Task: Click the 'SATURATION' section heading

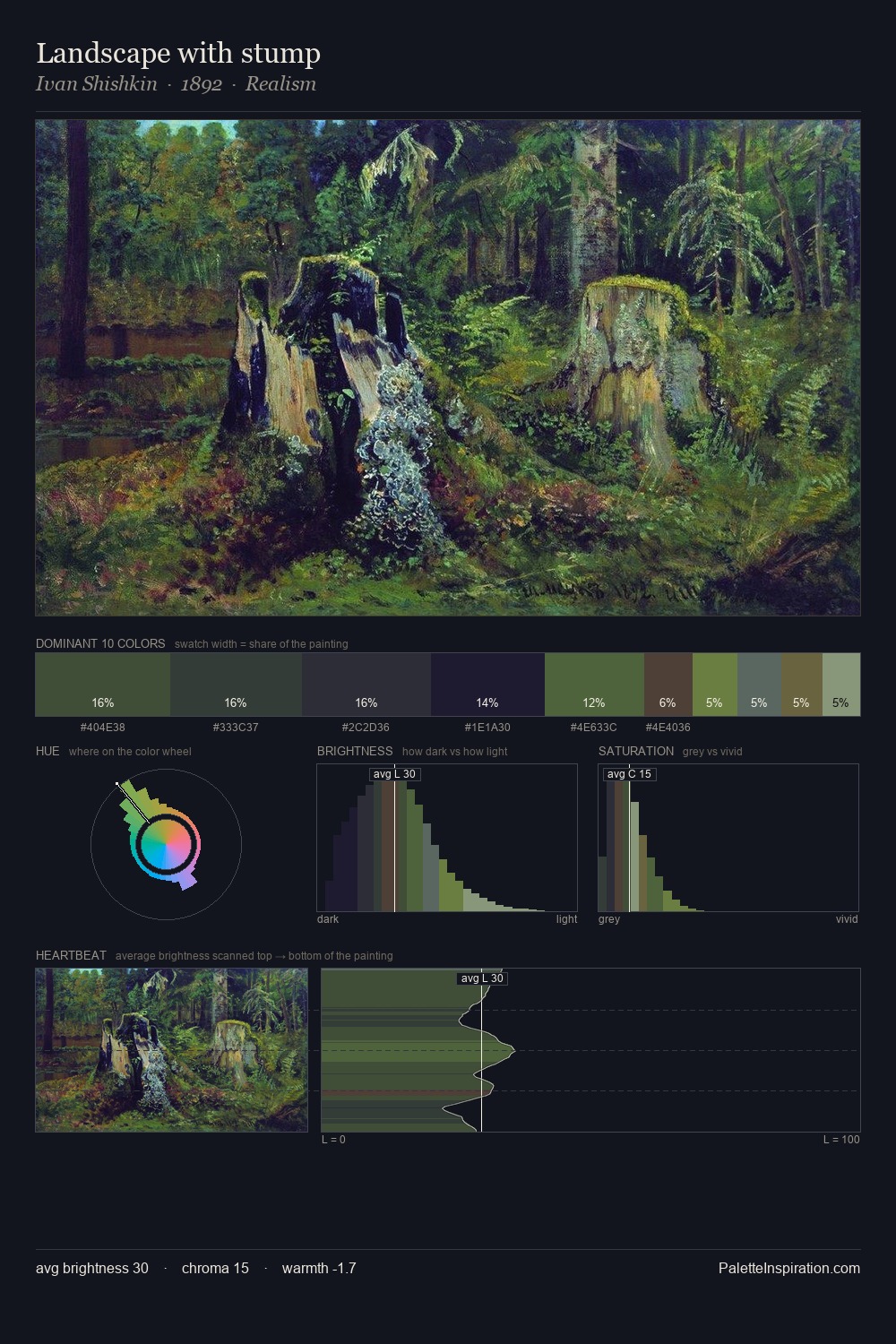Action: point(636,751)
